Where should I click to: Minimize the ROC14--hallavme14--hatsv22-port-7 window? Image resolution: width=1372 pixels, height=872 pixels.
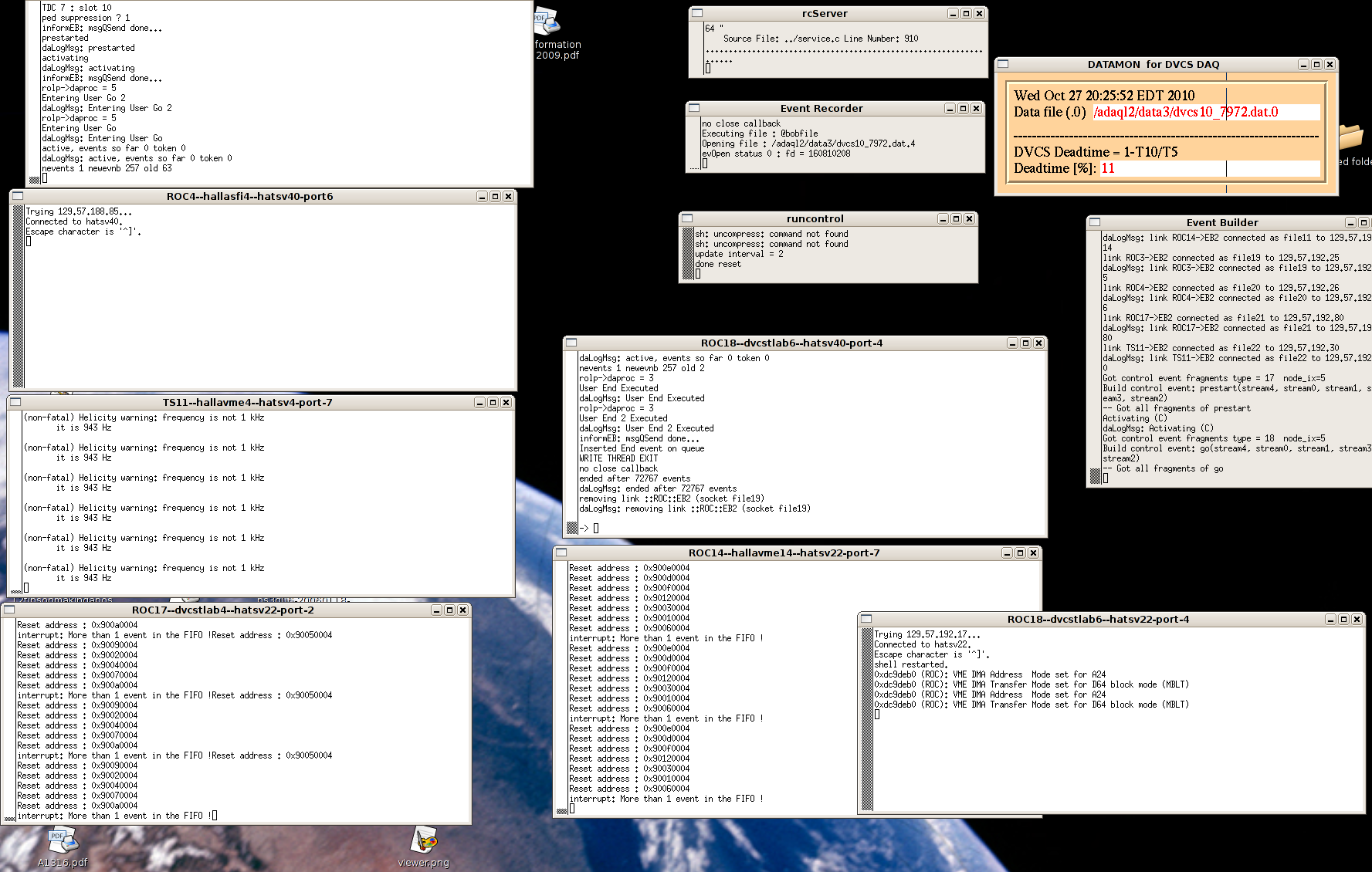(1007, 553)
